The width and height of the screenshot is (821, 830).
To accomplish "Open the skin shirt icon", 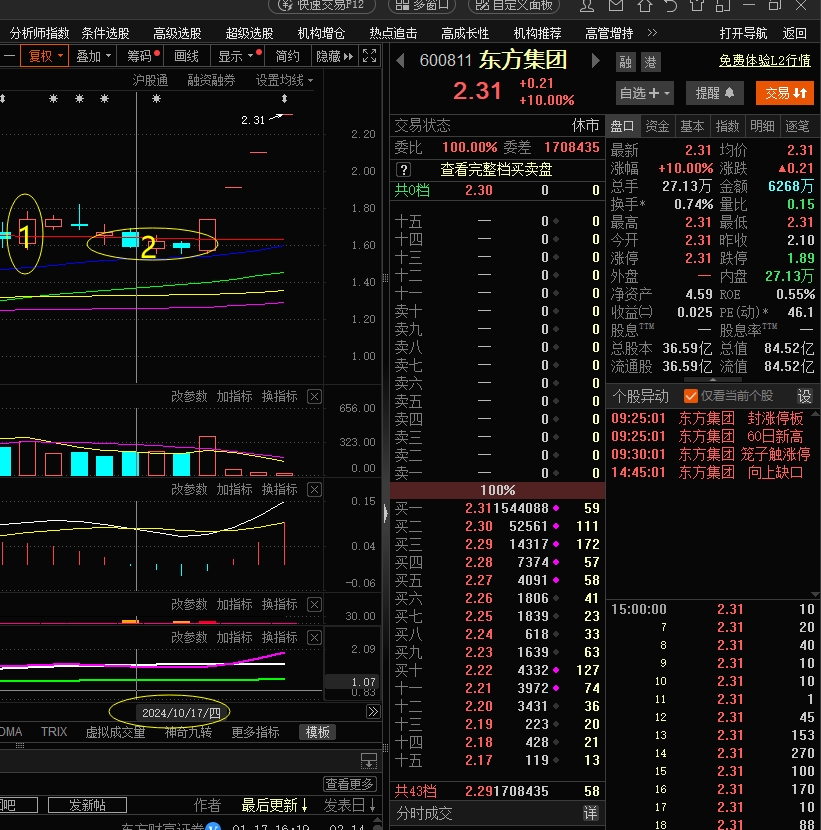I will tap(697, 5).
